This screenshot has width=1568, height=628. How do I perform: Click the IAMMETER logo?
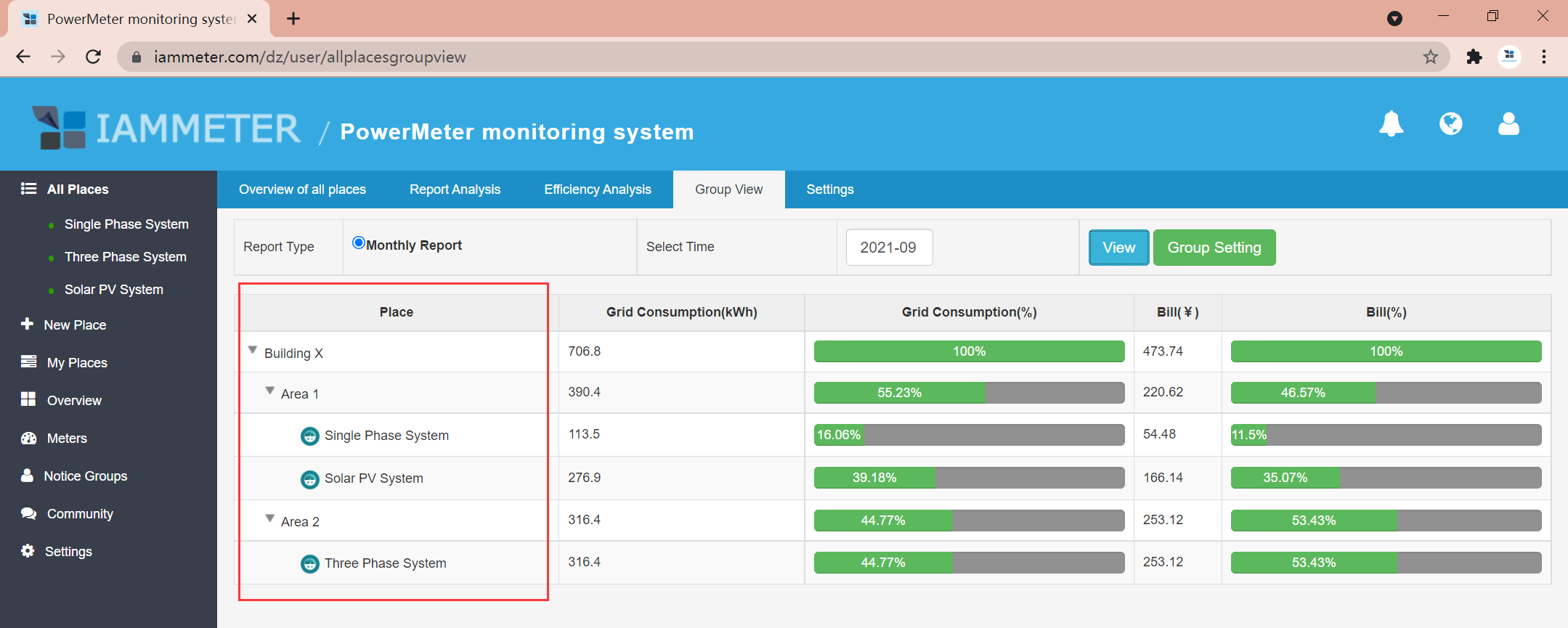(x=167, y=129)
